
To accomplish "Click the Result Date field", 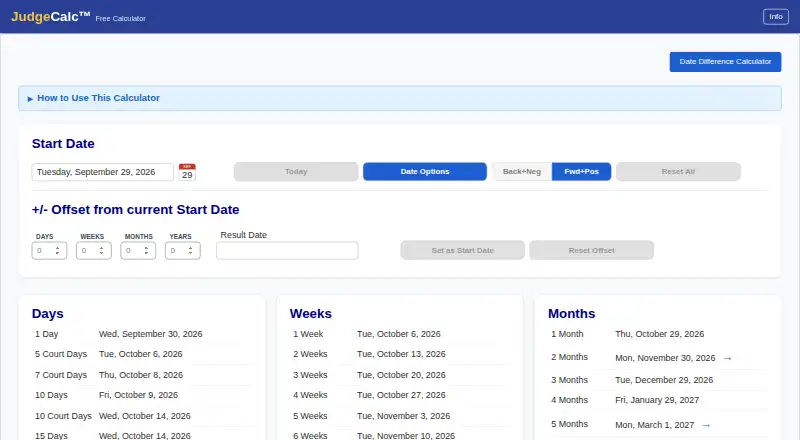I will [x=287, y=251].
